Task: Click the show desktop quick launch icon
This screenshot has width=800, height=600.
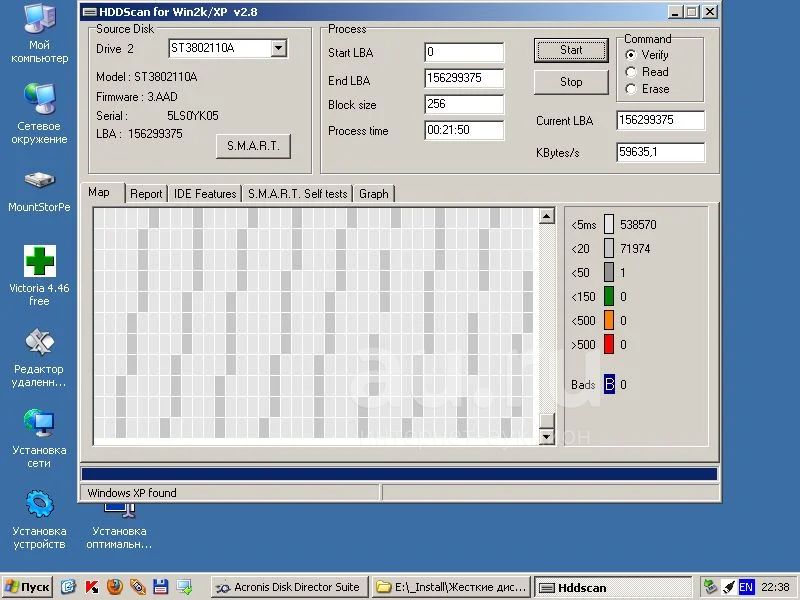Action: [184, 587]
